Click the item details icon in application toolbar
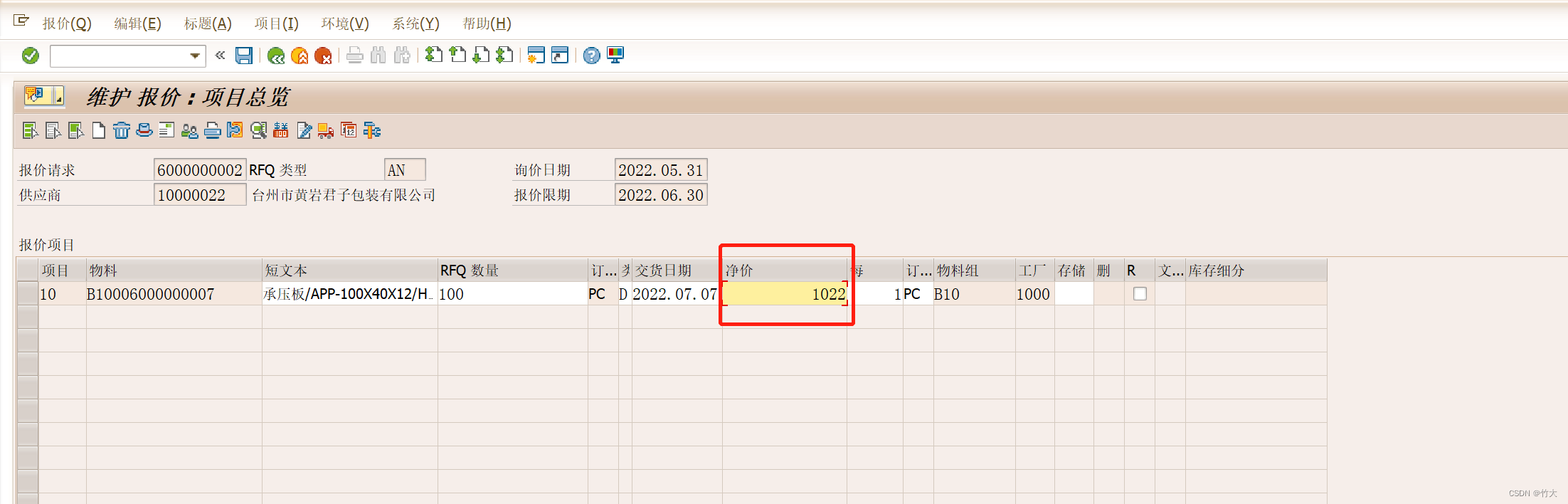 tap(30, 130)
